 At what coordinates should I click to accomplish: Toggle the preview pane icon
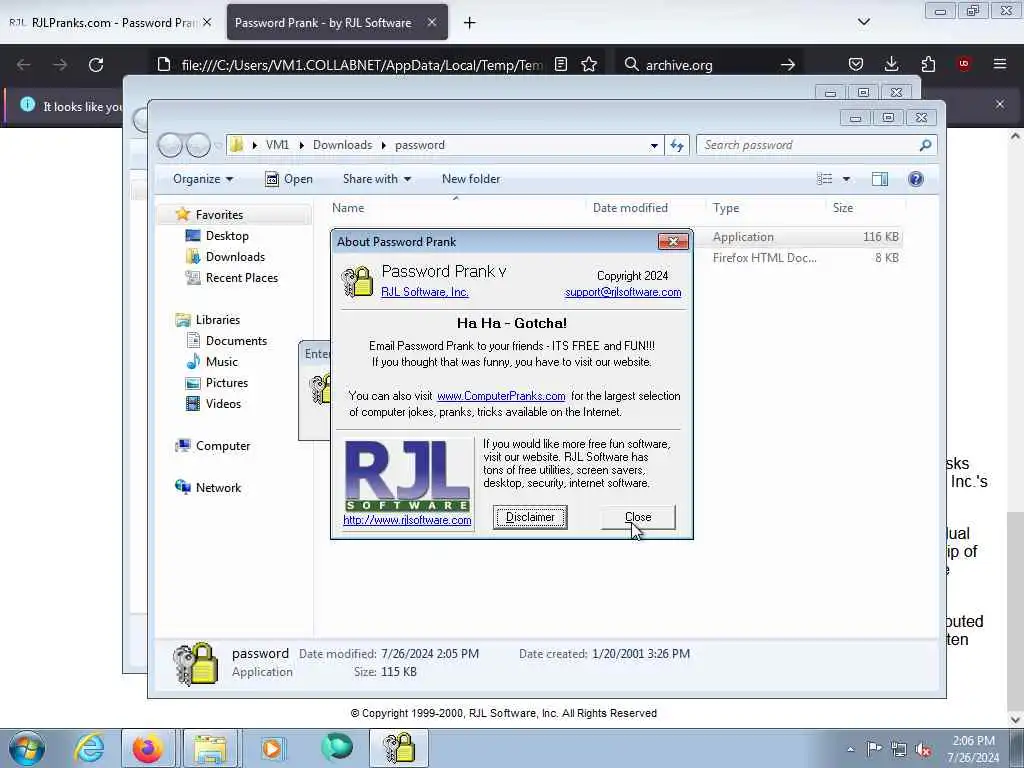(880, 179)
